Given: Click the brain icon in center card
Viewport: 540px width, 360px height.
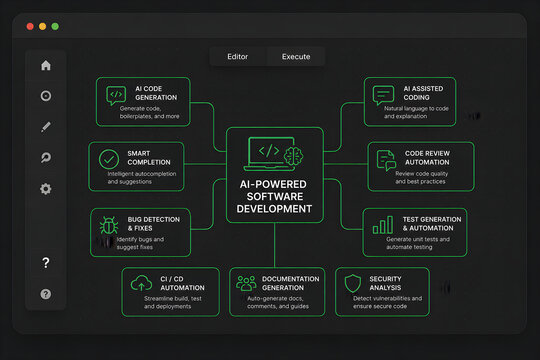Looking at the screenshot, I should coord(293,156).
